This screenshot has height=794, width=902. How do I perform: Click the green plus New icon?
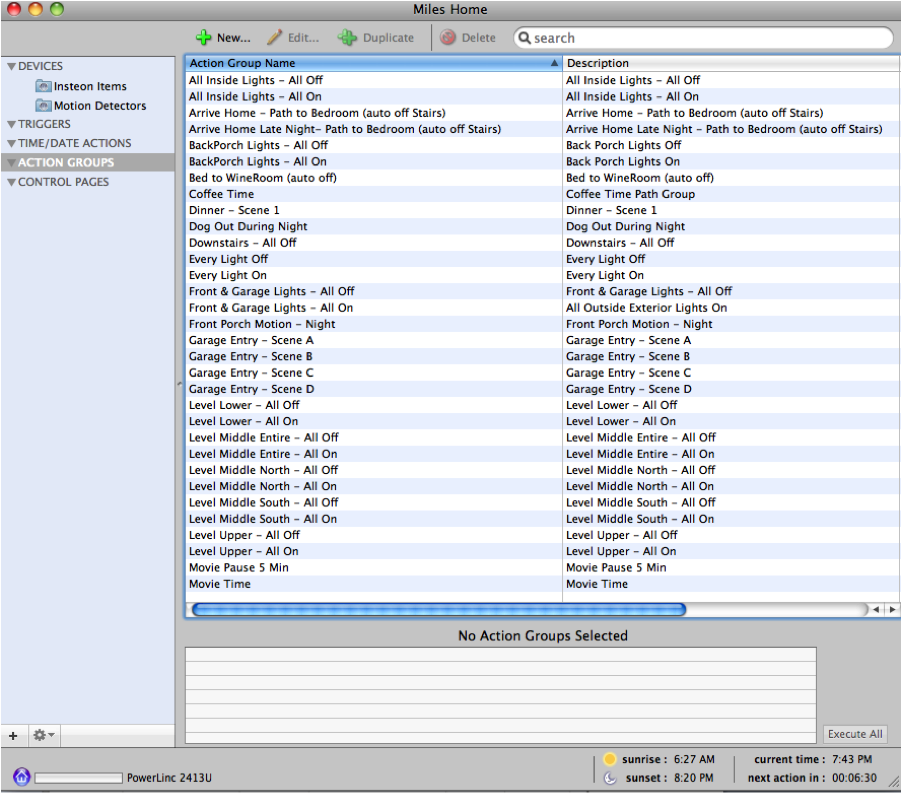(x=204, y=38)
